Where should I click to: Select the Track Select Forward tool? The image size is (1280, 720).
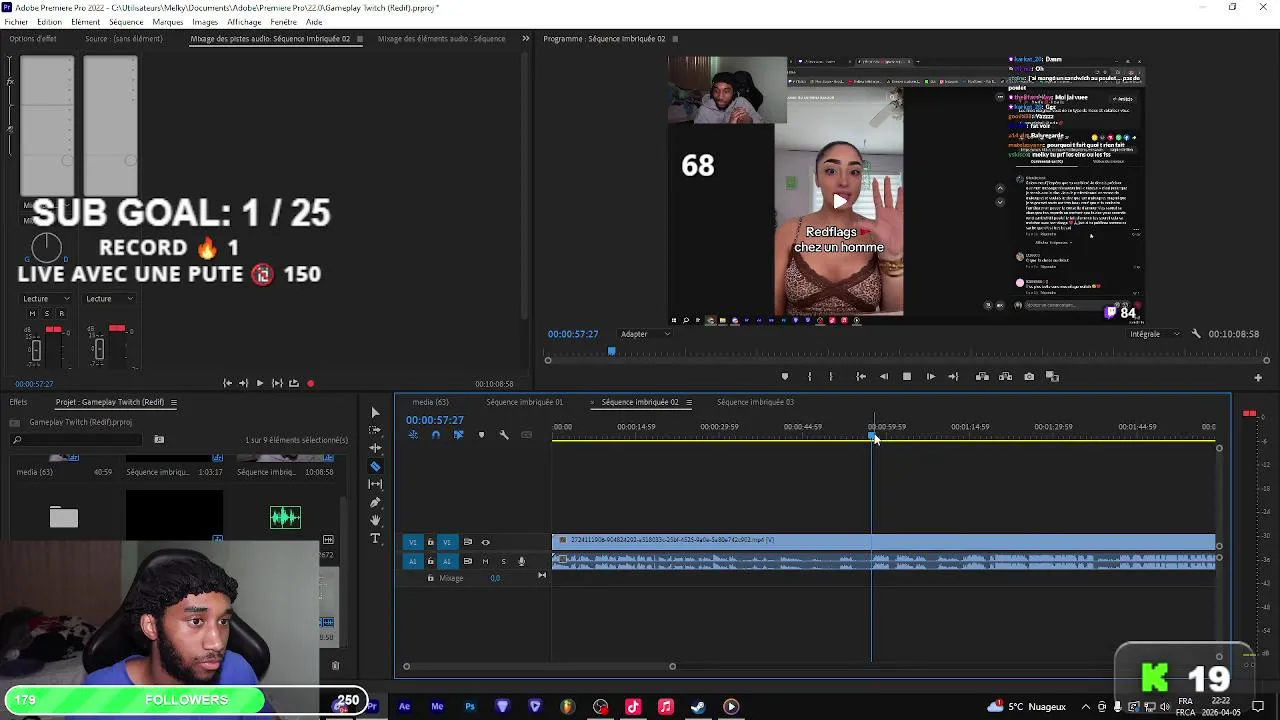click(x=375, y=430)
